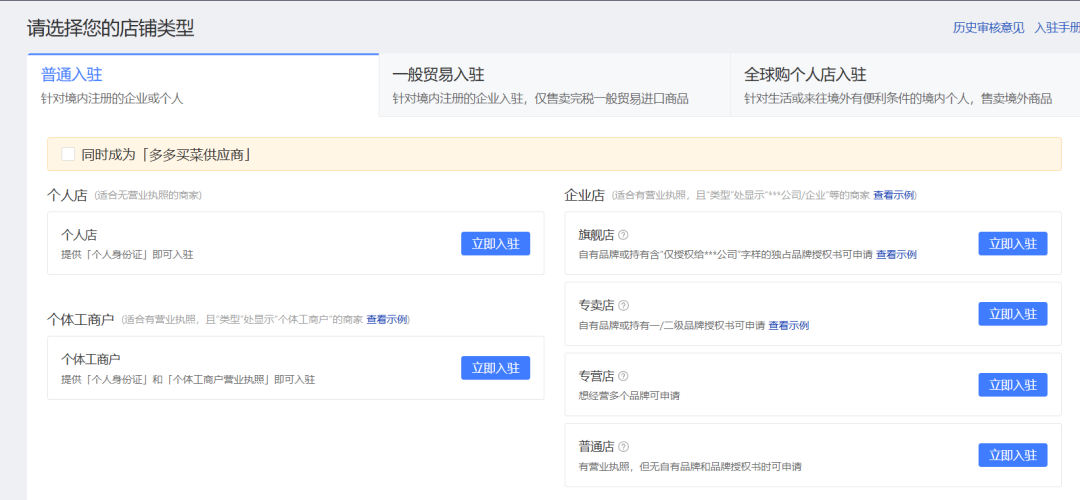Image resolution: width=1080 pixels, height=500 pixels.
Task: Enable 同时成为多多买菜供应商 checkbox
Action: [x=68, y=154]
